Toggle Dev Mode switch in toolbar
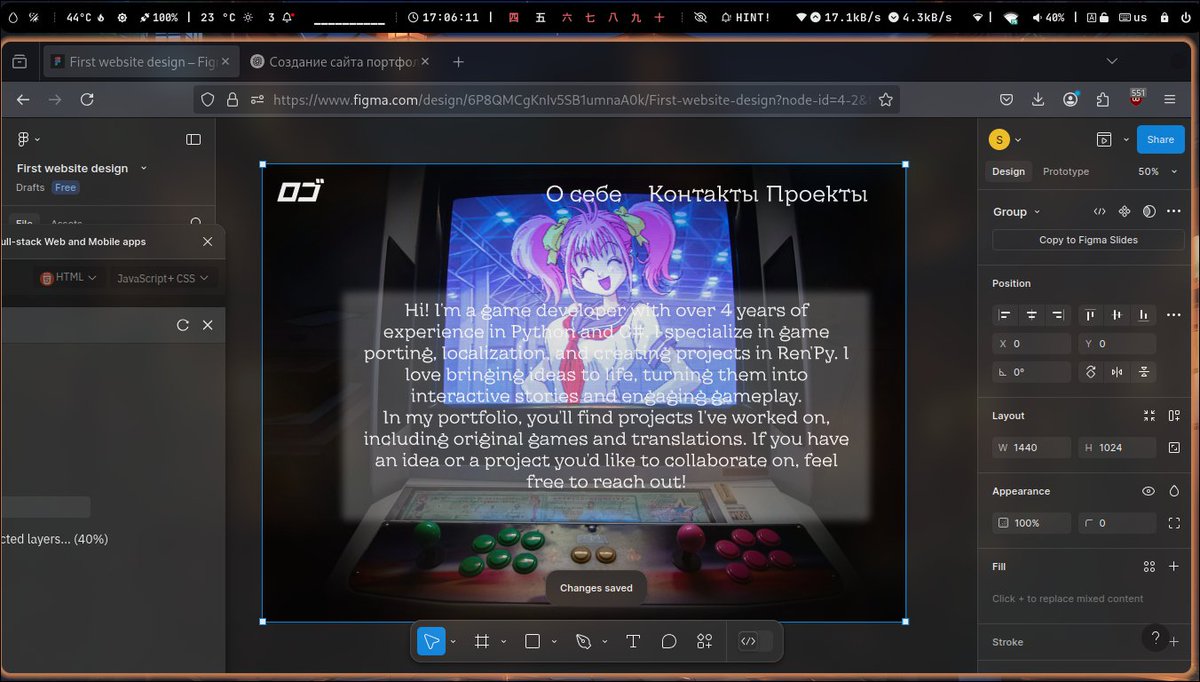The image size is (1200, 682). [x=755, y=641]
